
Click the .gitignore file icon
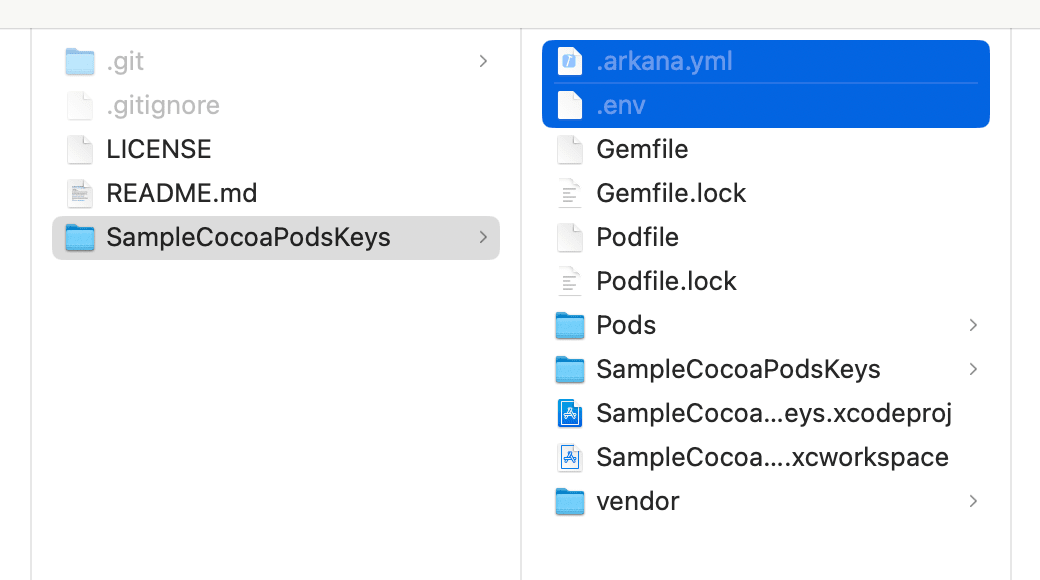(x=80, y=106)
